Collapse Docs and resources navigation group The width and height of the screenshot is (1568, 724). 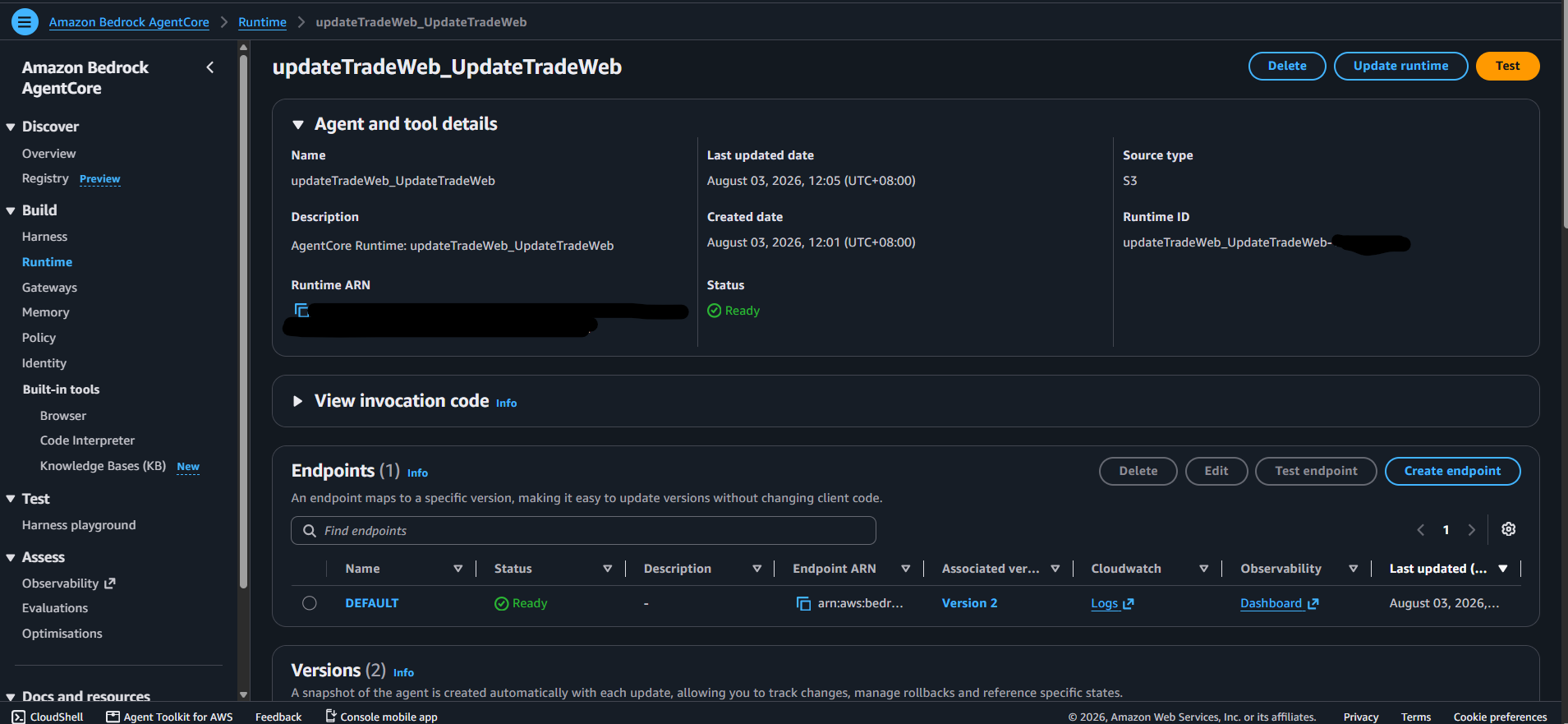tap(11, 697)
